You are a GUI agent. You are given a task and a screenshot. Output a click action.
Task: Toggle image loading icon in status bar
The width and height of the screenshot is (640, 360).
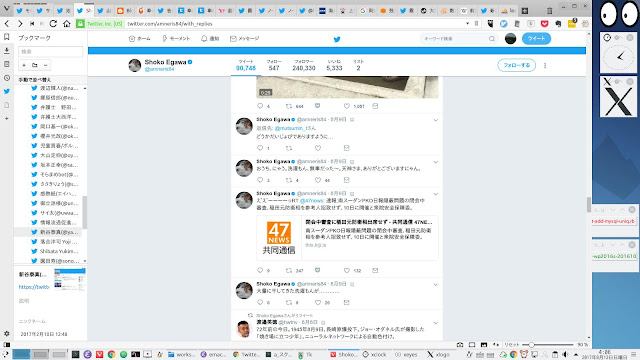[484, 345]
